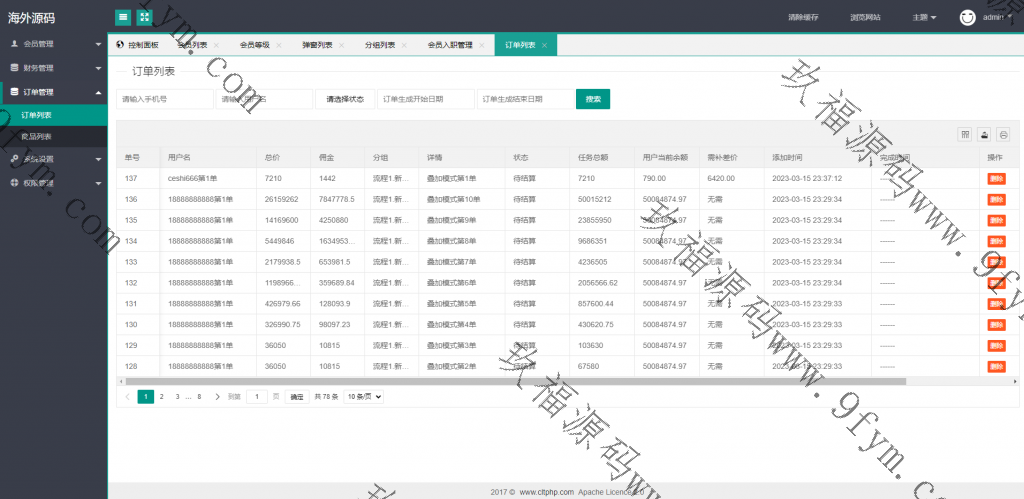Open the 主题 theme dropdown
1024x499 pixels.
924,18
